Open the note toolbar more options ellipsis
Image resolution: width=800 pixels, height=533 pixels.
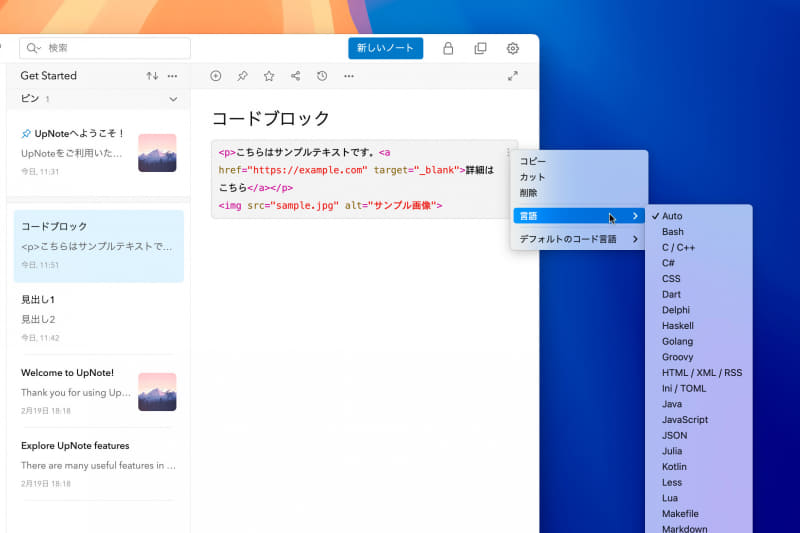click(x=349, y=76)
